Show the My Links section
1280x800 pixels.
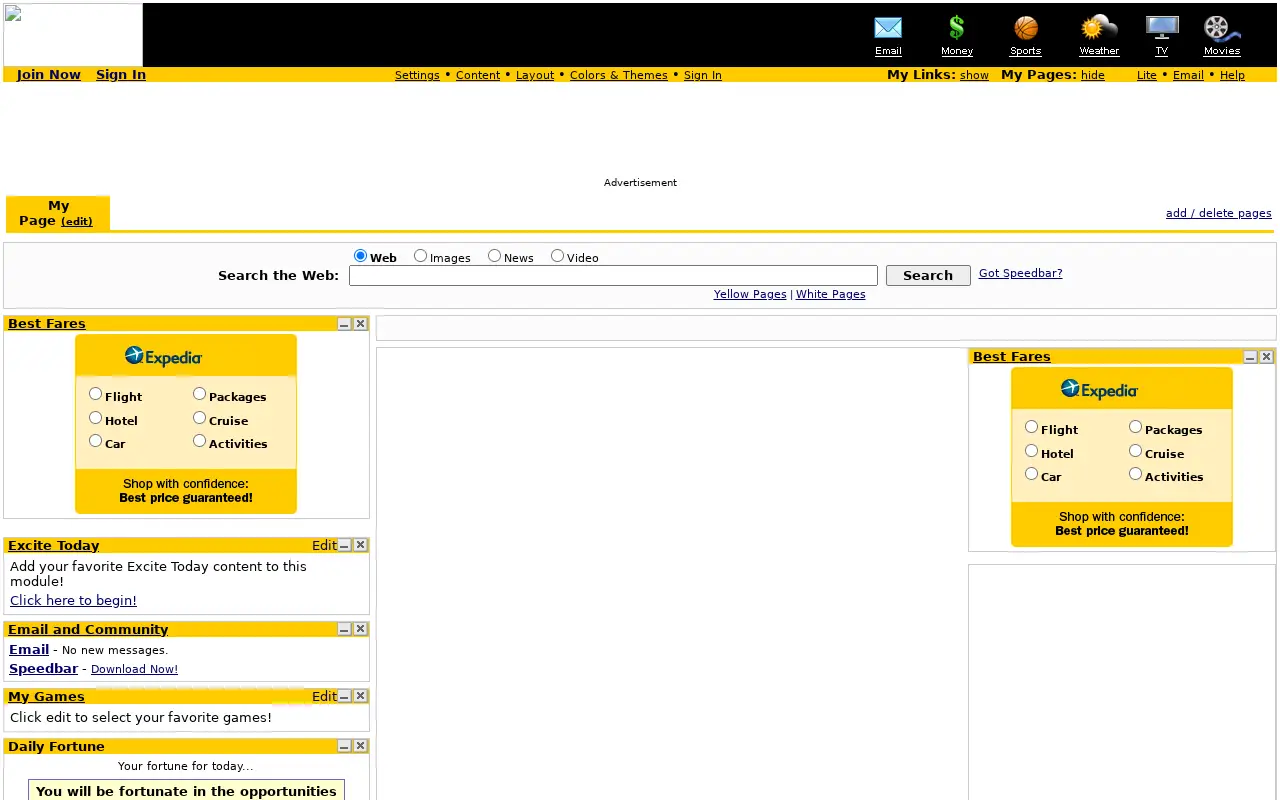coord(974,75)
